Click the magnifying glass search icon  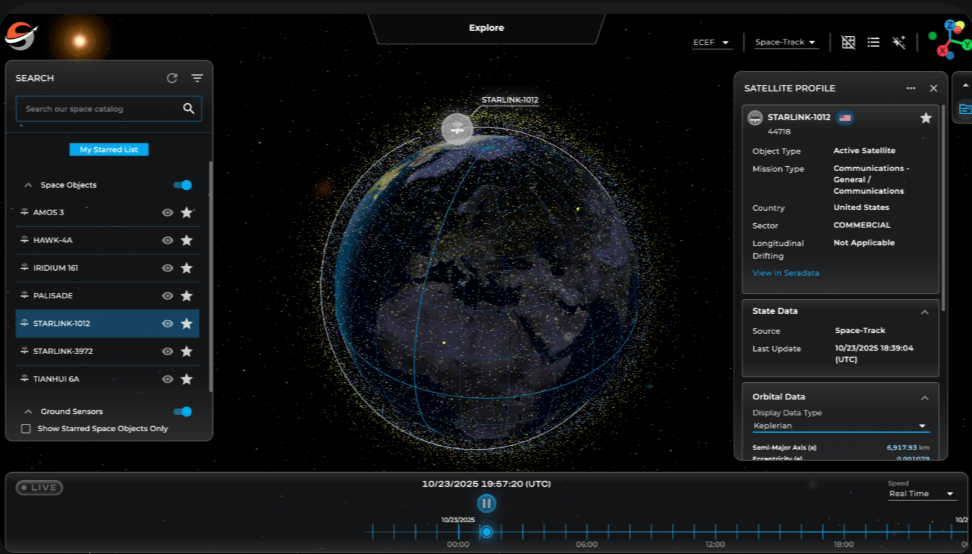click(188, 108)
